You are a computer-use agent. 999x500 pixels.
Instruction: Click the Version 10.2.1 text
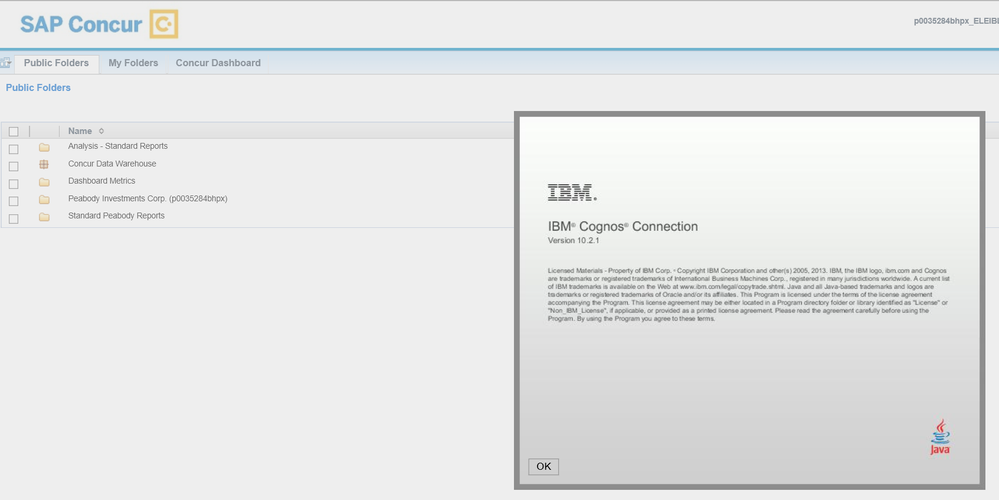tap(573, 241)
